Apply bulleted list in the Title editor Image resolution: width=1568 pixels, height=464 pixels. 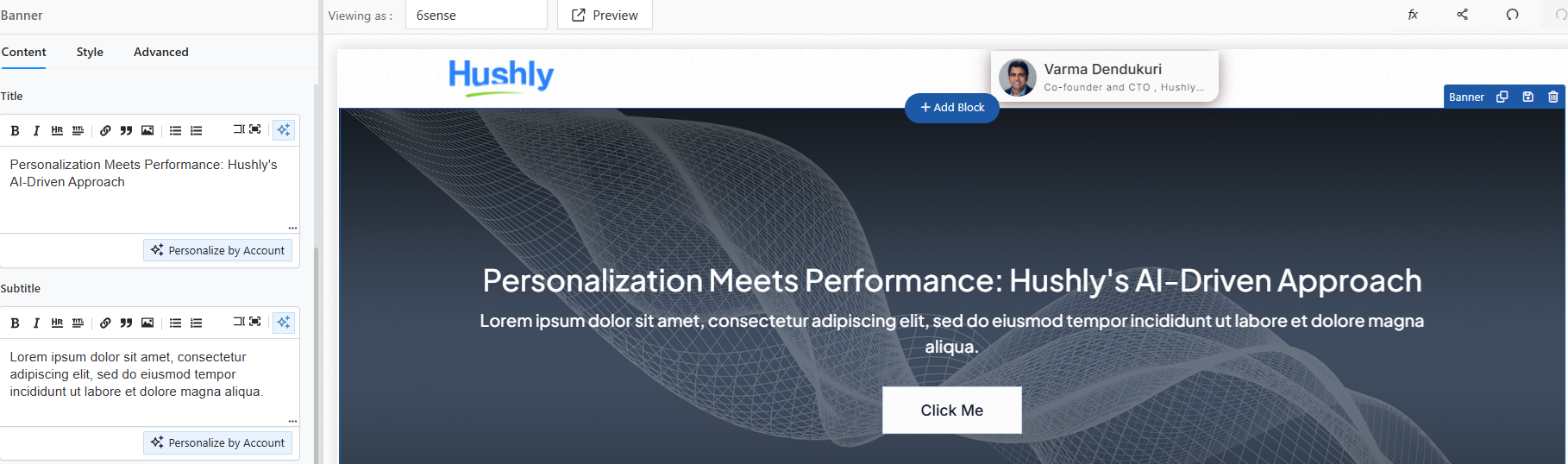(x=175, y=131)
